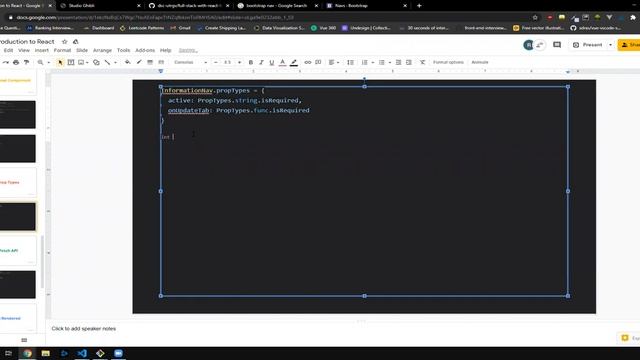640x360 pixels.
Task: Open the View menu
Action: pyautogui.click(x=24, y=50)
